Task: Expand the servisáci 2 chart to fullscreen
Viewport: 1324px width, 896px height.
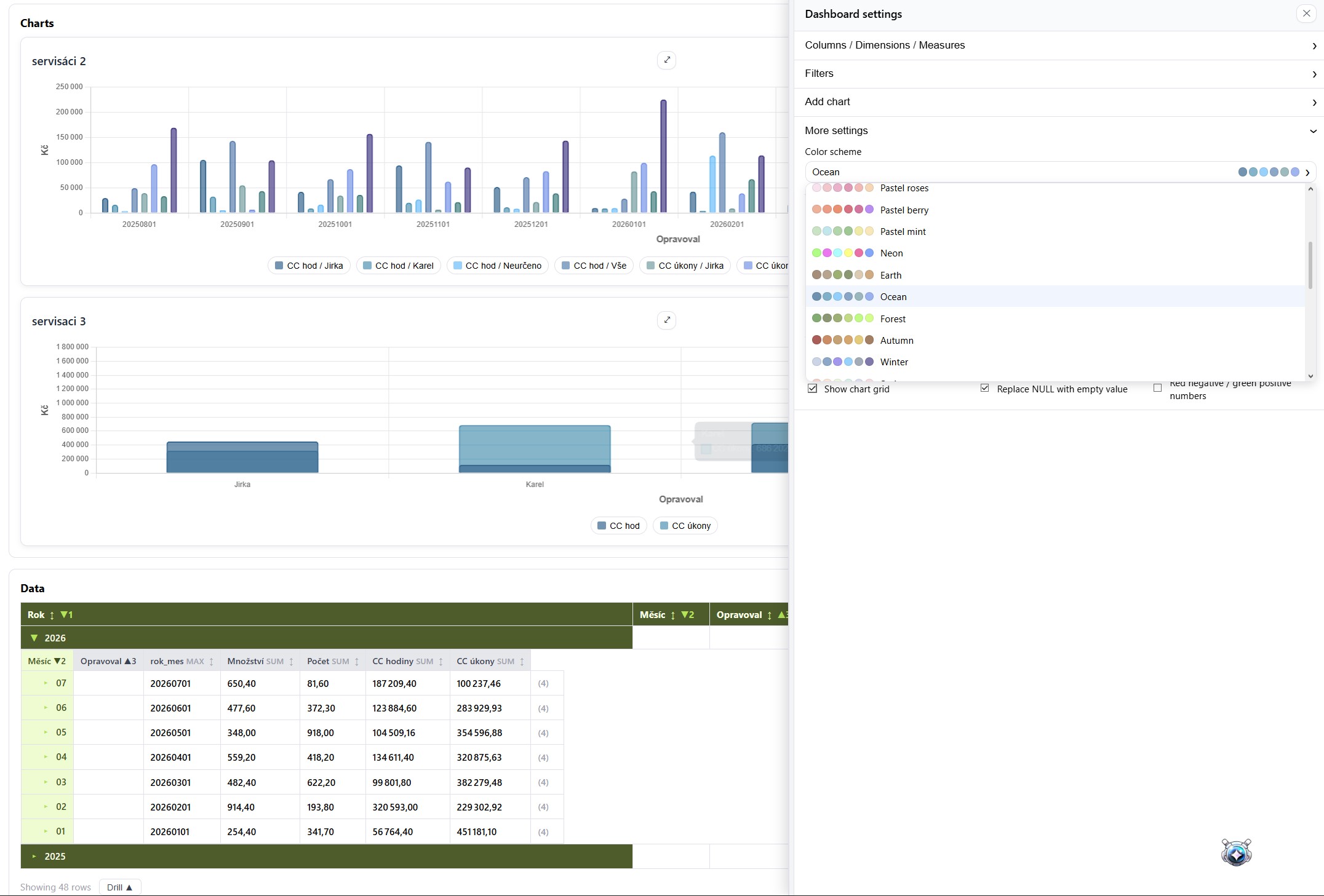Action: pos(667,60)
